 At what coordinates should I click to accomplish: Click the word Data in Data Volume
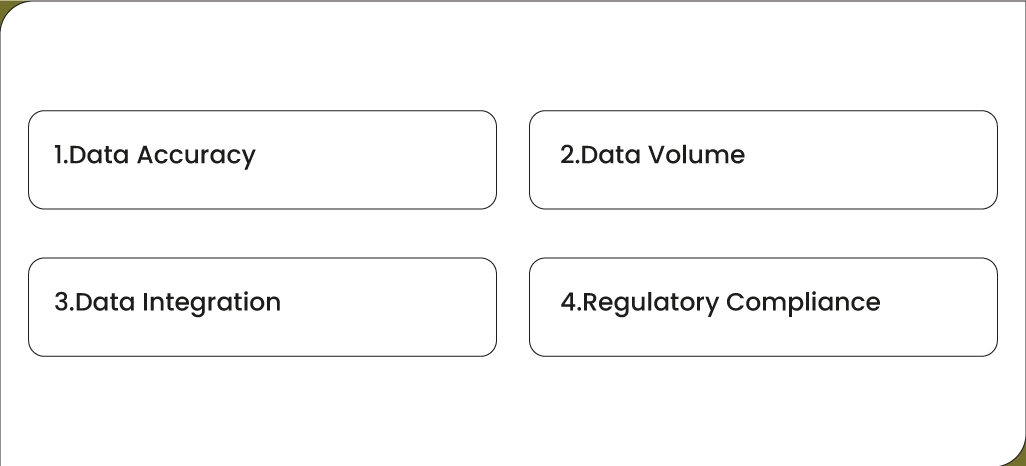[x=610, y=155]
